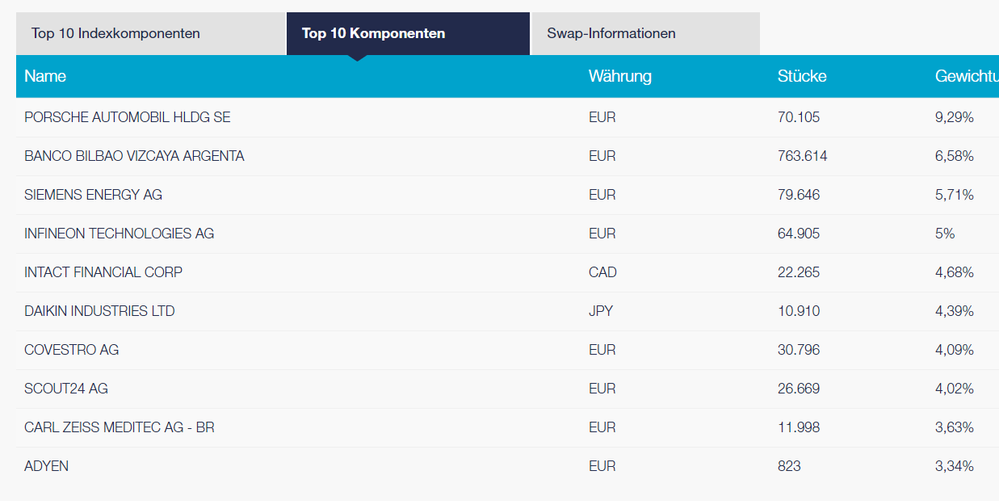Click Infineon Technologies AG name
Viewport: 999px width, 501px height.
click(x=119, y=234)
